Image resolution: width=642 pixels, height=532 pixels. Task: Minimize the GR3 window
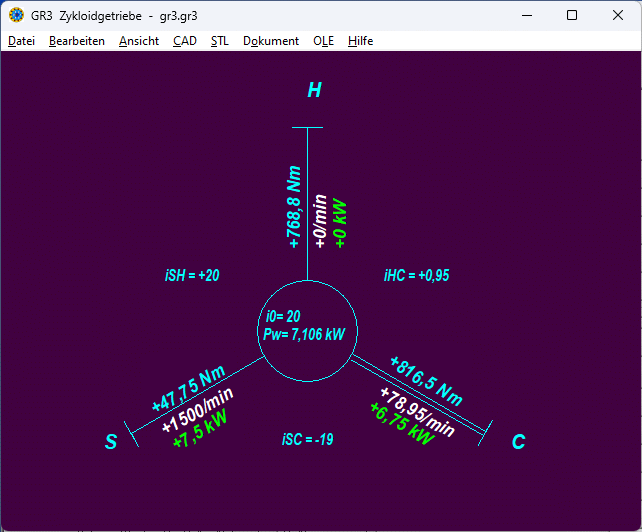tap(526, 15)
